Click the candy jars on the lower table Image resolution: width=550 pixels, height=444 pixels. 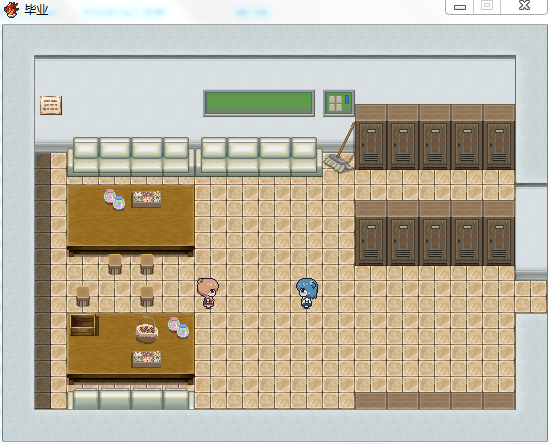coord(179,327)
